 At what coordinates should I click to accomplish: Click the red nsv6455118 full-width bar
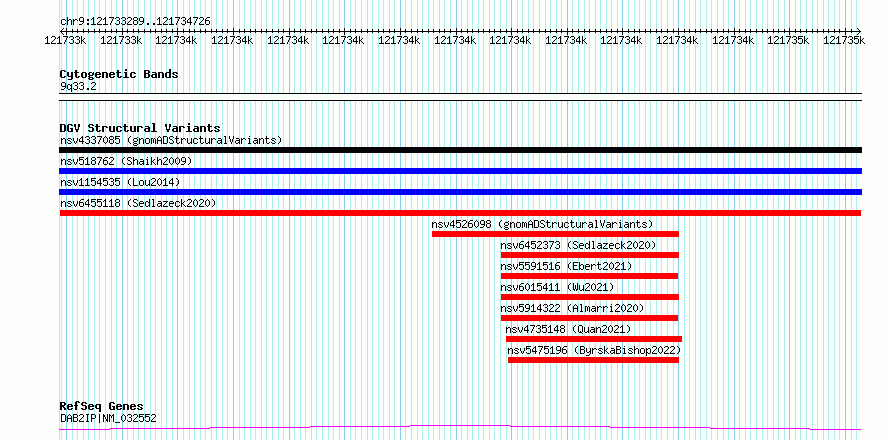click(x=460, y=213)
